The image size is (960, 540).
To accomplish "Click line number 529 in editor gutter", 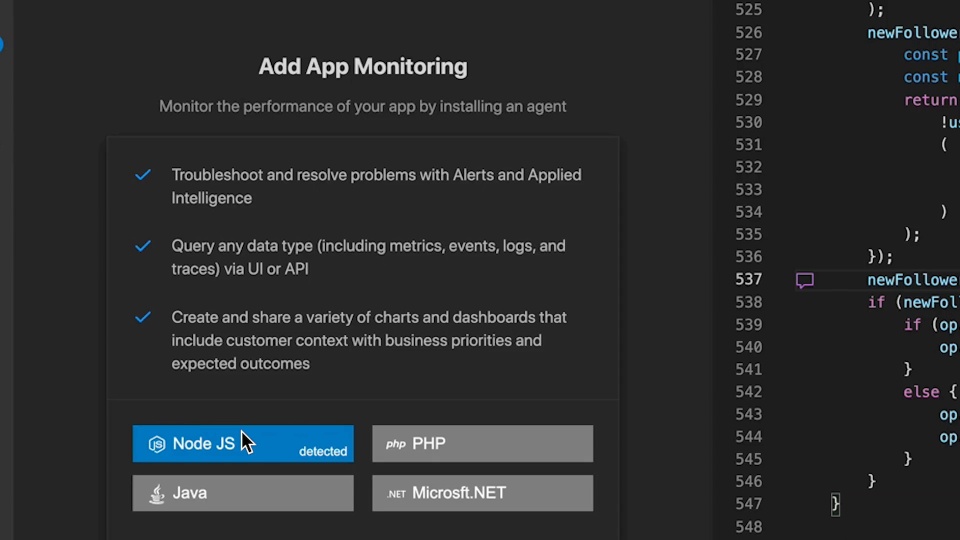I will click(748, 100).
